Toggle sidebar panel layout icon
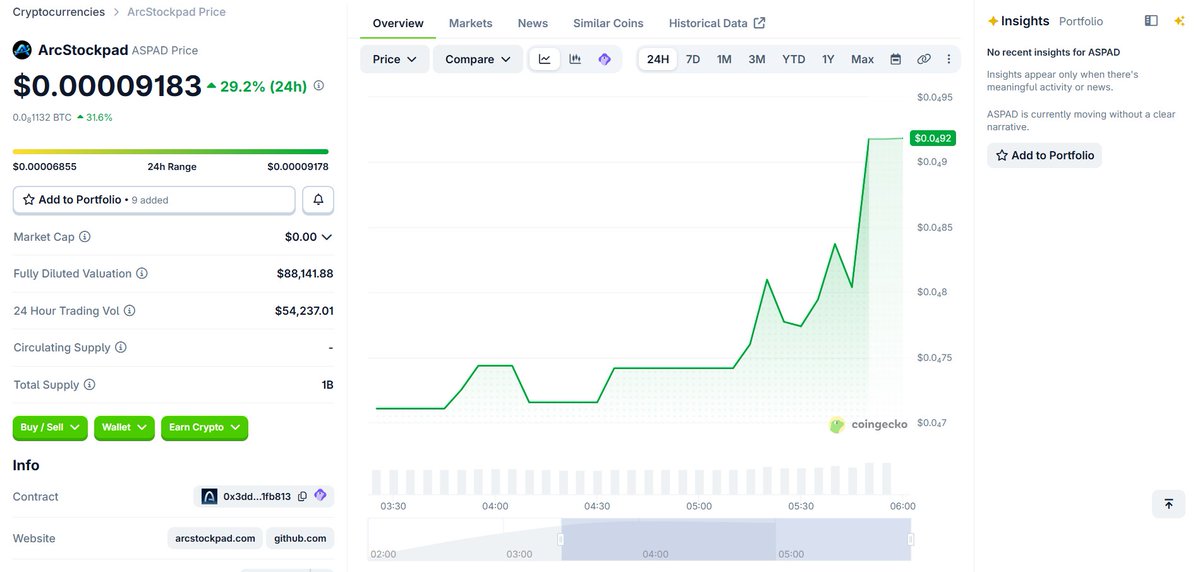 click(x=1151, y=21)
